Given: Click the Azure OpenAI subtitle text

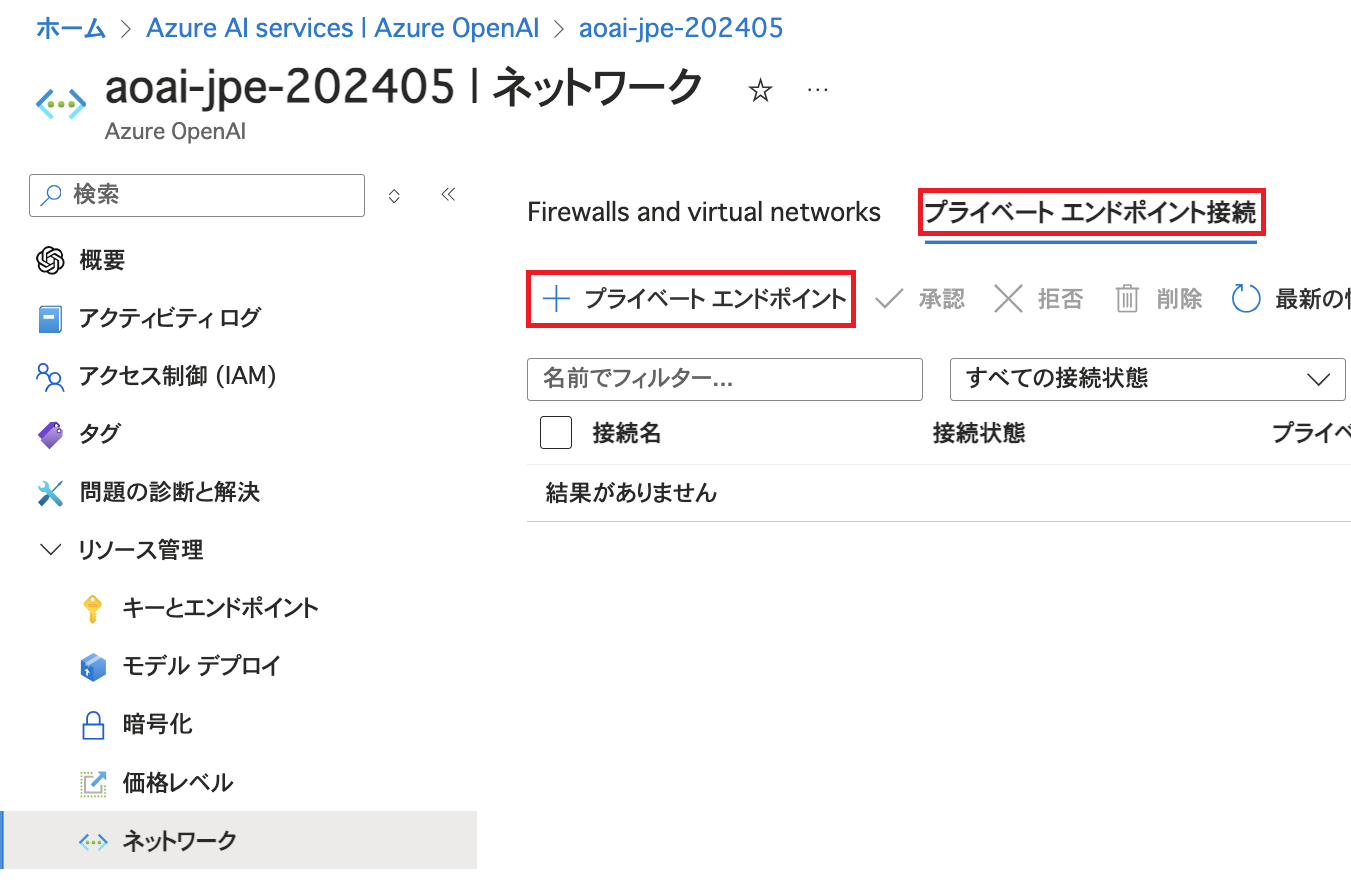Looking at the screenshot, I should point(175,131).
